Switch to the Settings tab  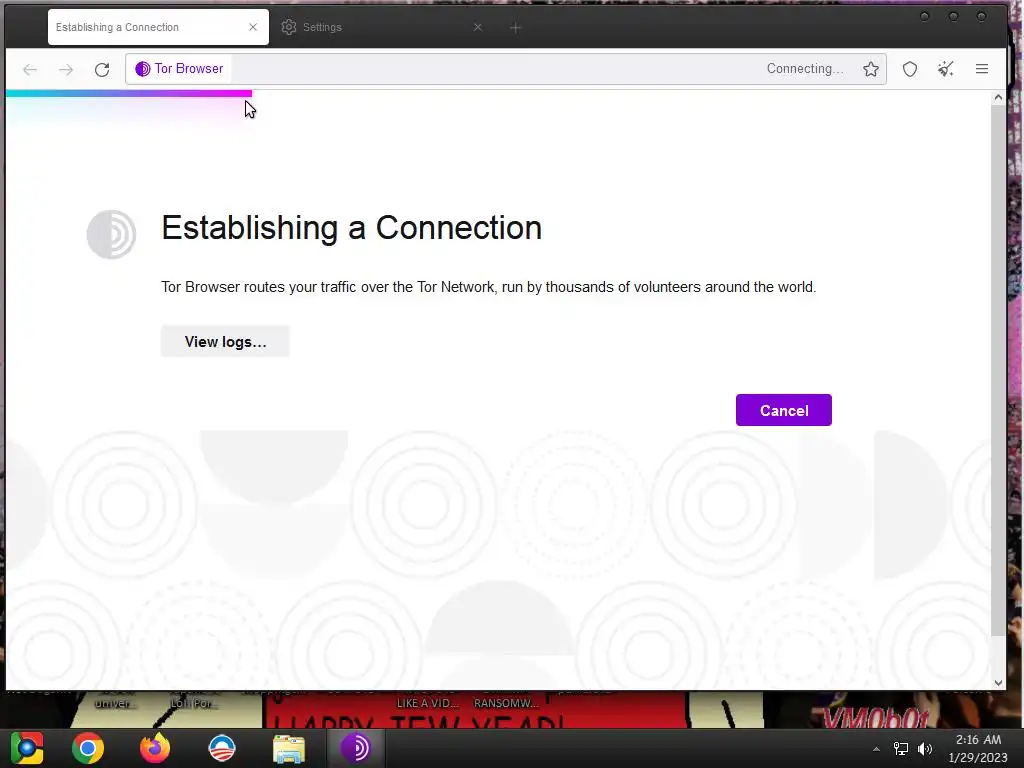[382, 27]
